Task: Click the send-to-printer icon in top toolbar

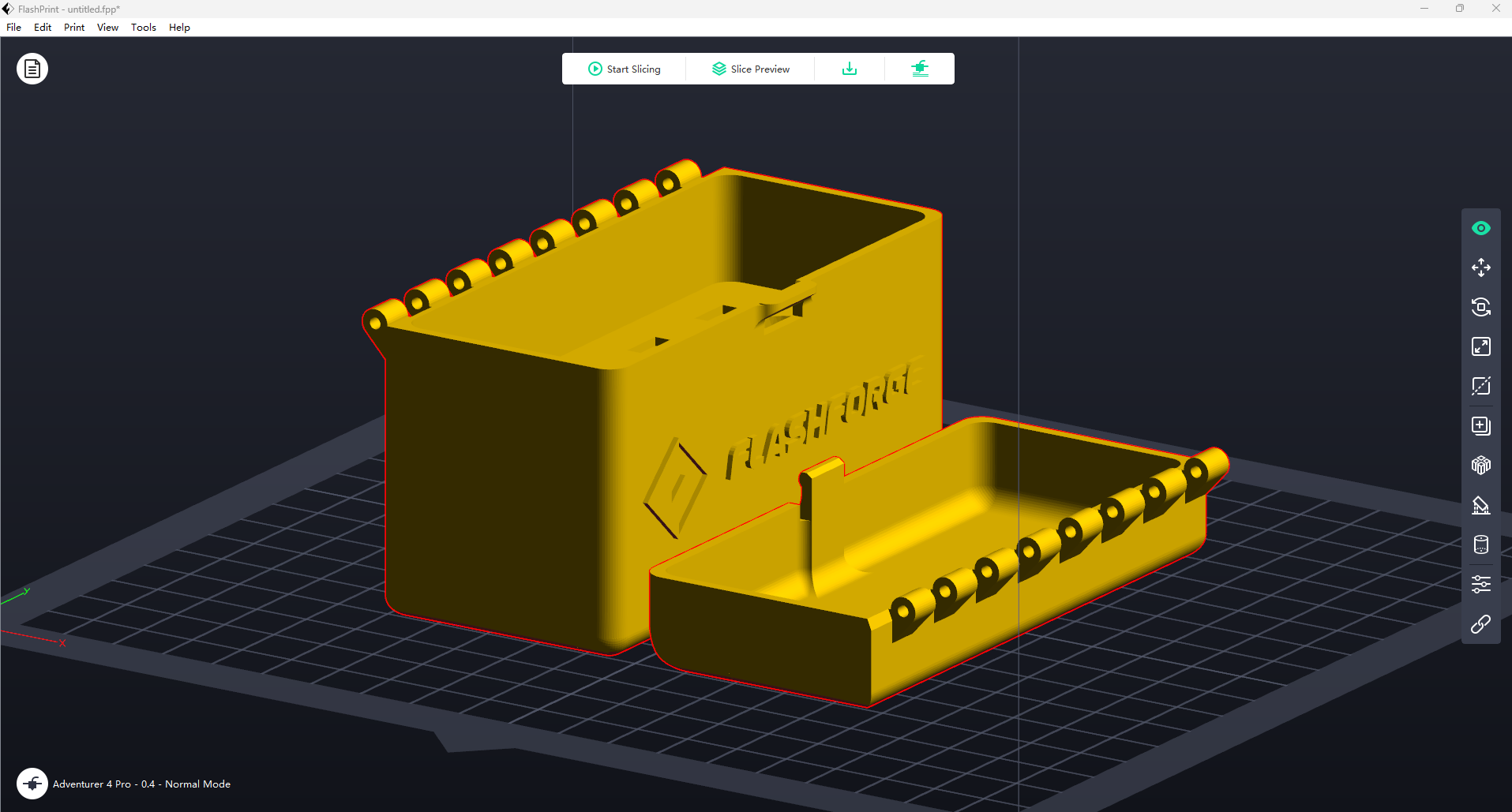Action: coord(919,69)
